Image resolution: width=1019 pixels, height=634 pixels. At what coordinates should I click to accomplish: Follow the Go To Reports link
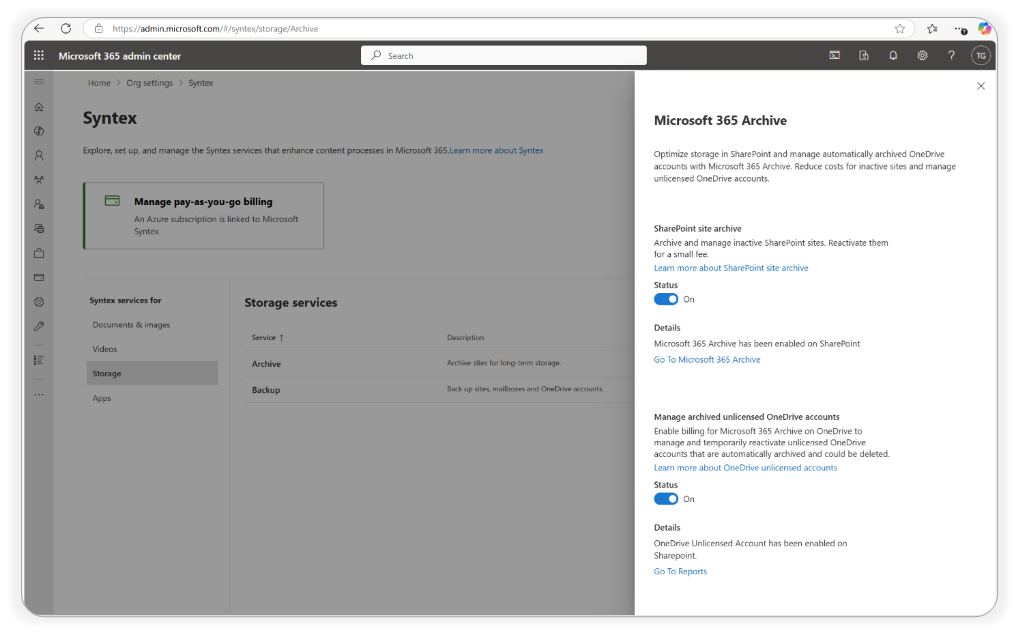(680, 572)
